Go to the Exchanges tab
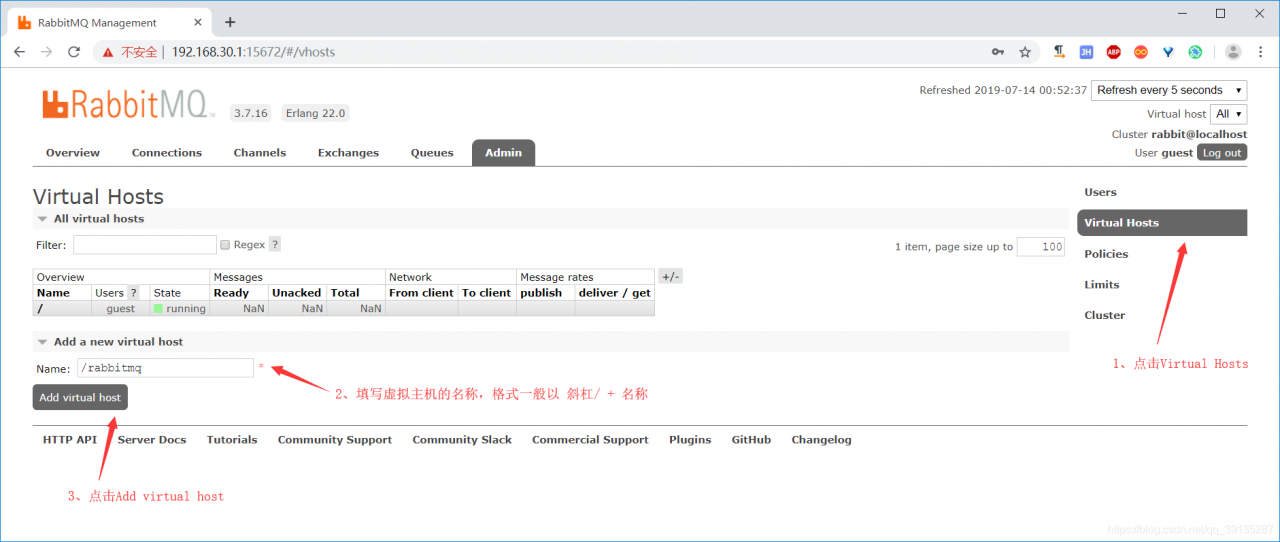Viewport: 1280px width, 542px height. pos(348,153)
